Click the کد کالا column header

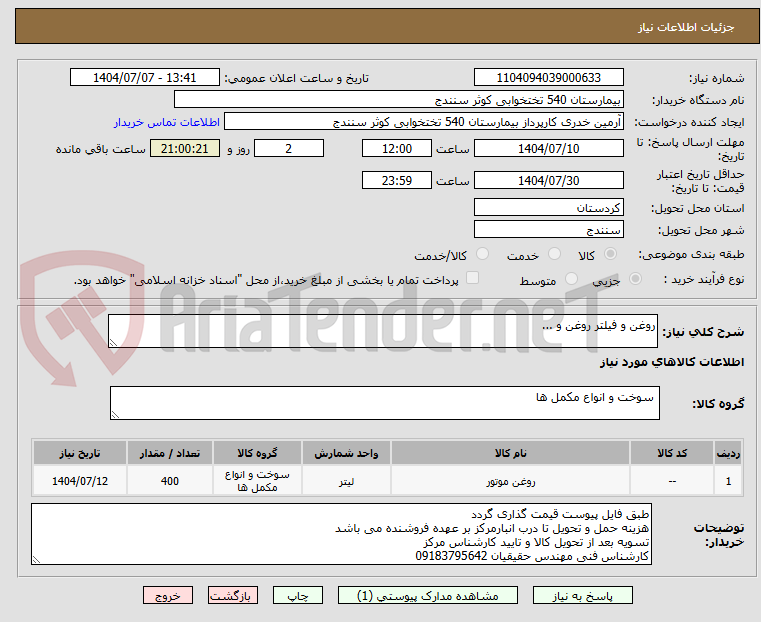(x=672, y=453)
